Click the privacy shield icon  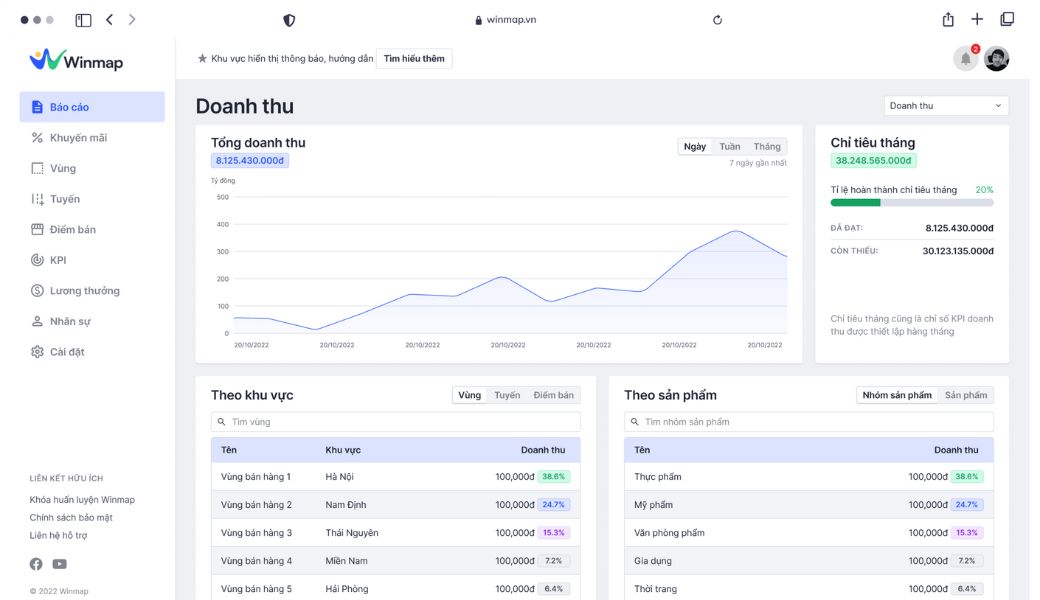[x=289, y=20]
